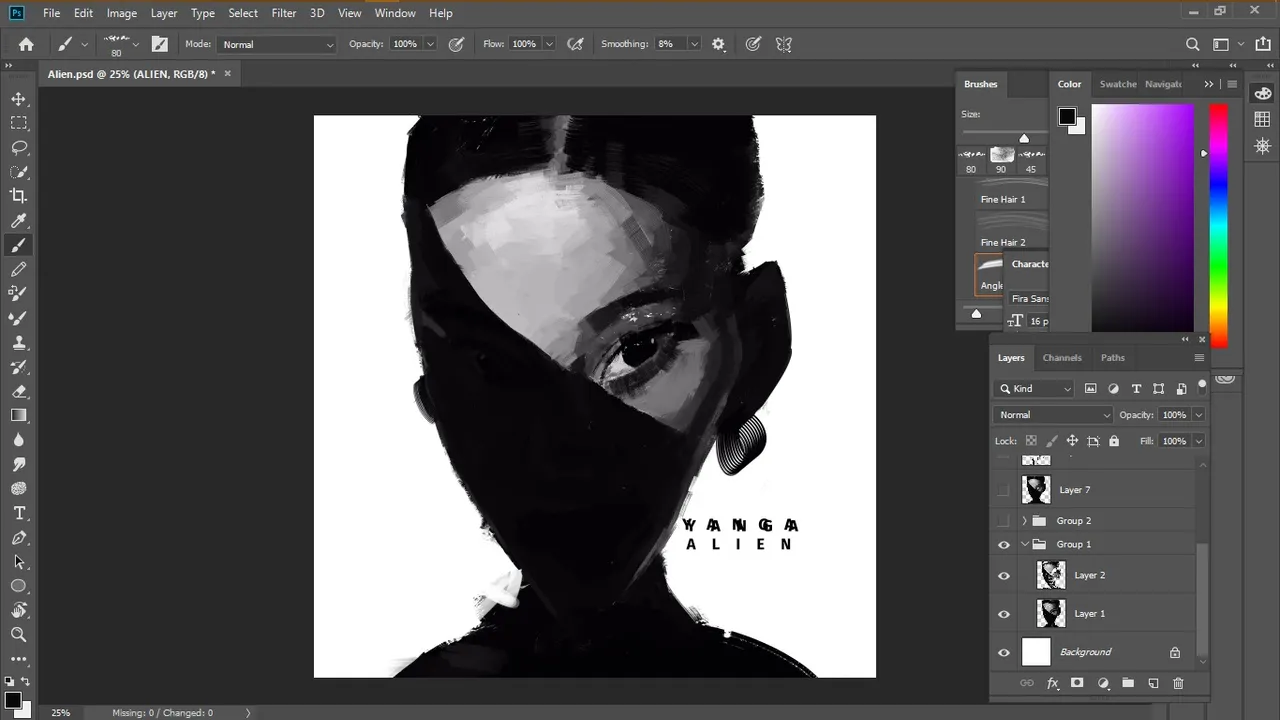Select the Crop tool
This screenshot has width=1280, height=720.
19,196
